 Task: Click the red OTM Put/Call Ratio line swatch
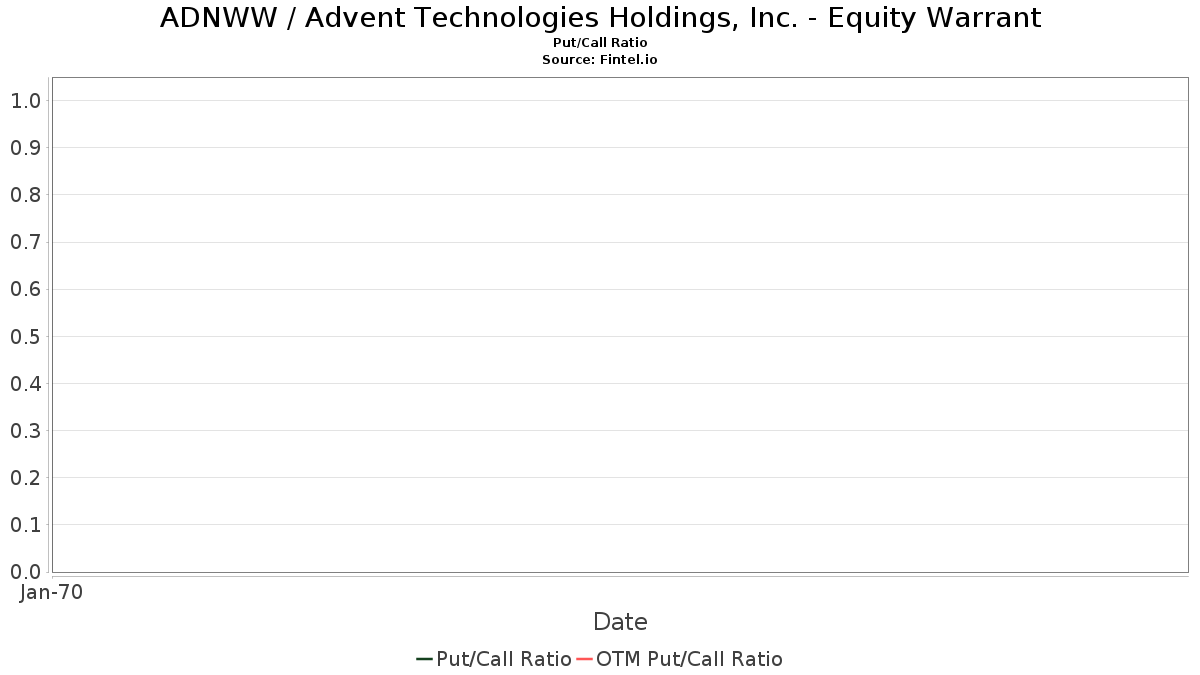point(585,659)
